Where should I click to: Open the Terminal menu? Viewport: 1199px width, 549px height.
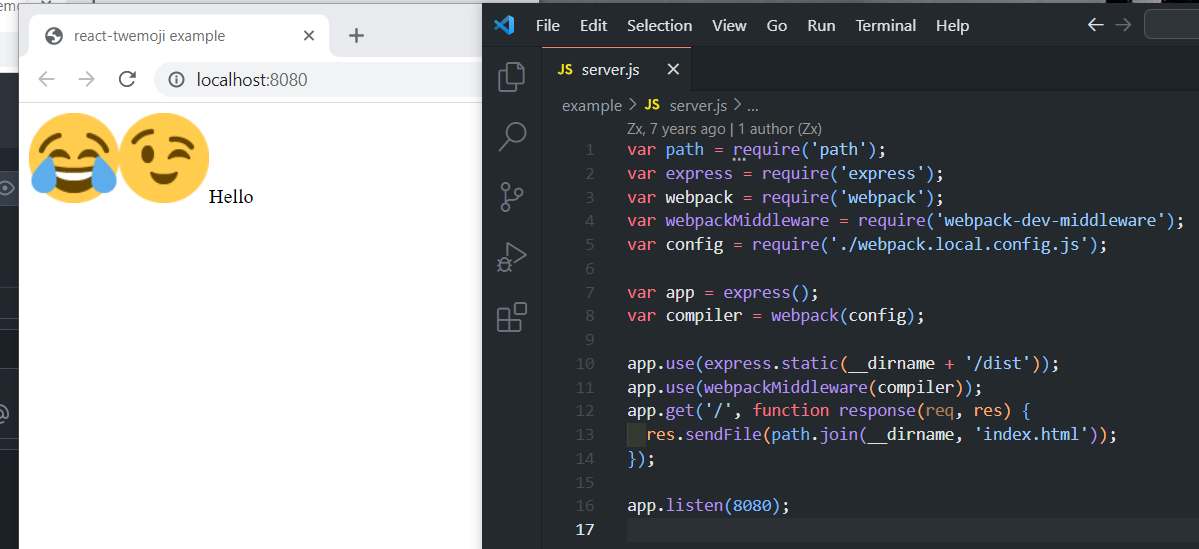[885, 25]
